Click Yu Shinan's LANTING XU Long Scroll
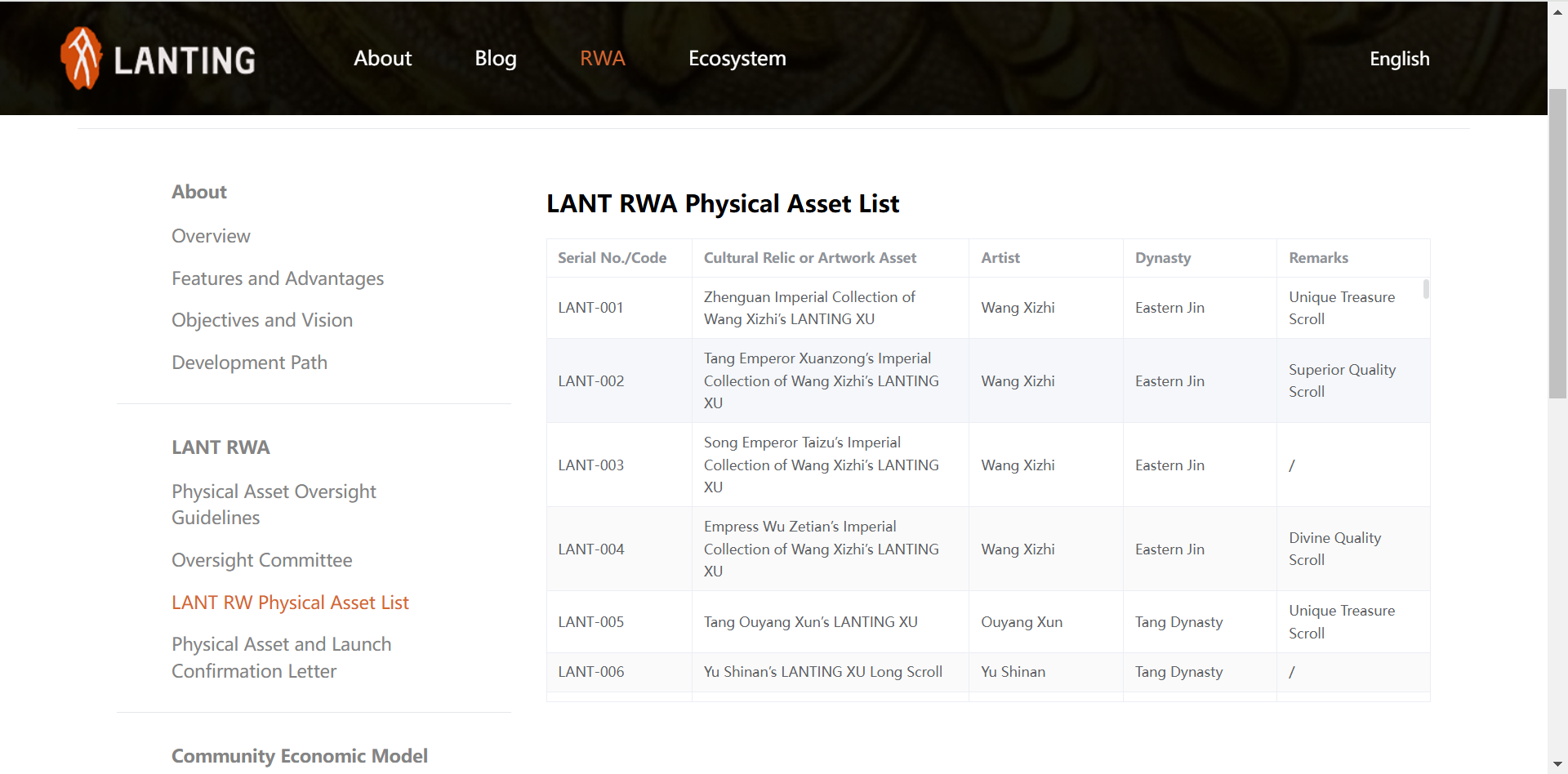Screen dimensions: 1568x774 click(831, 672)
